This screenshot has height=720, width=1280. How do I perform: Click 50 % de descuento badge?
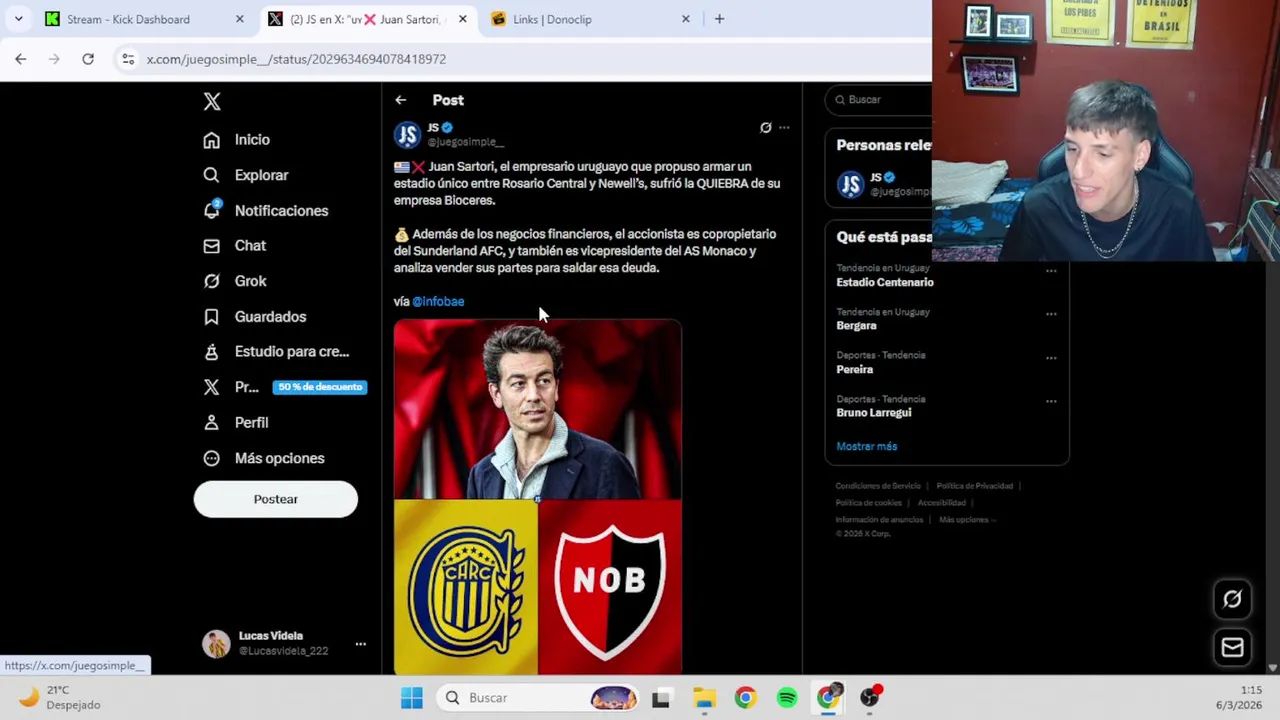tap(320, 387)
